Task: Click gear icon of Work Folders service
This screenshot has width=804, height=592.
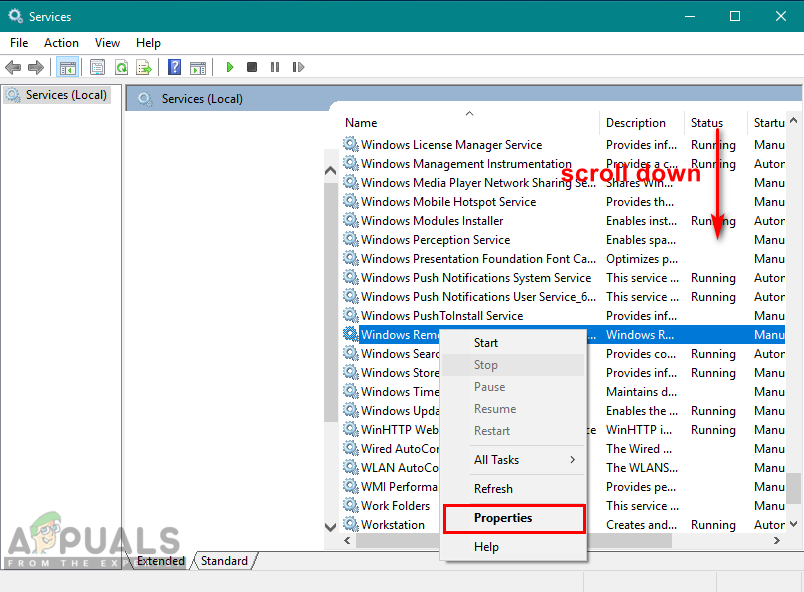Action: point(351,505)
